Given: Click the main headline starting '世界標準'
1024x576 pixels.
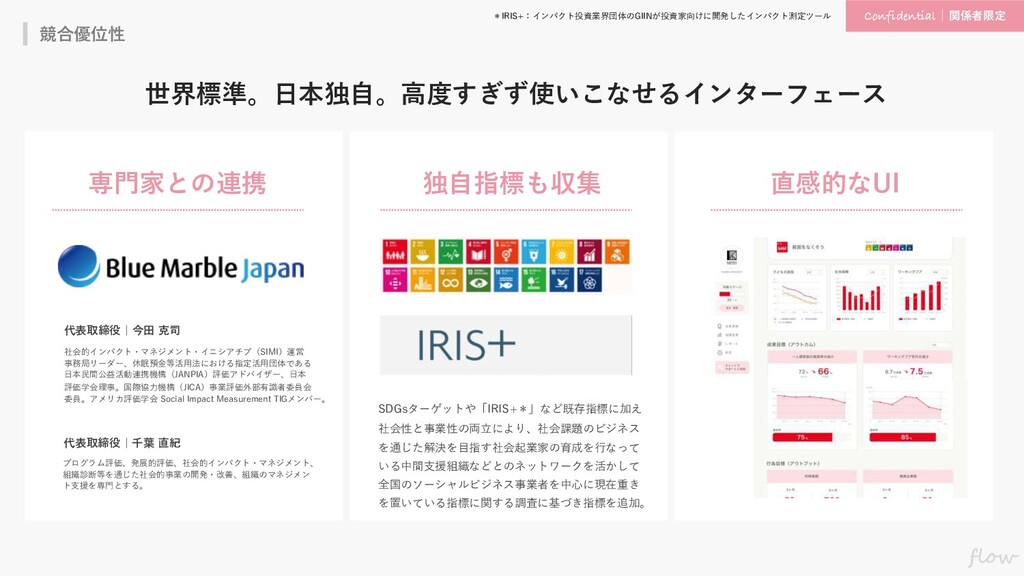Looking at the screenshot, I should 515,93.
